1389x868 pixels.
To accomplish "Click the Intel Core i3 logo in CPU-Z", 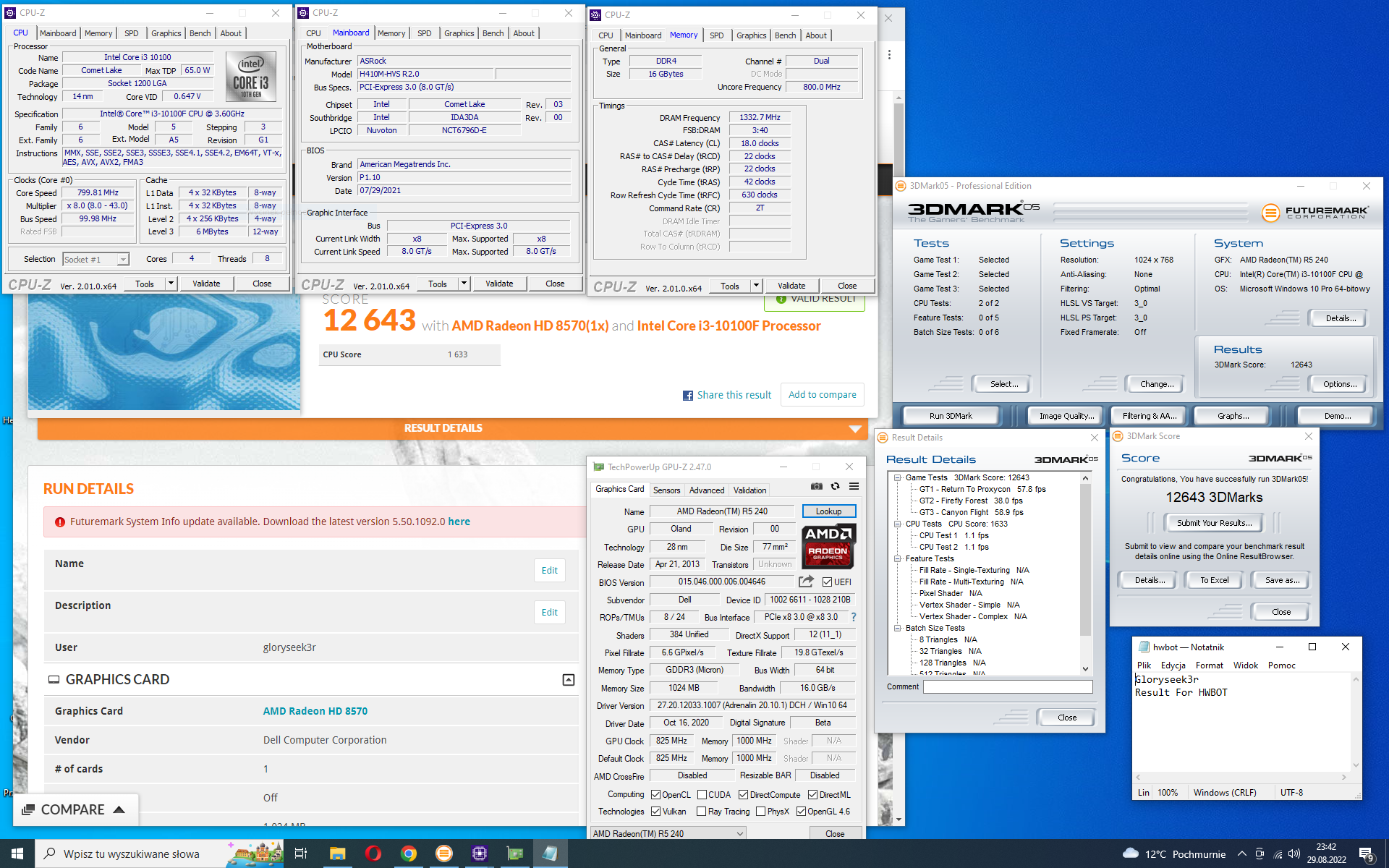I will [250, 77].
